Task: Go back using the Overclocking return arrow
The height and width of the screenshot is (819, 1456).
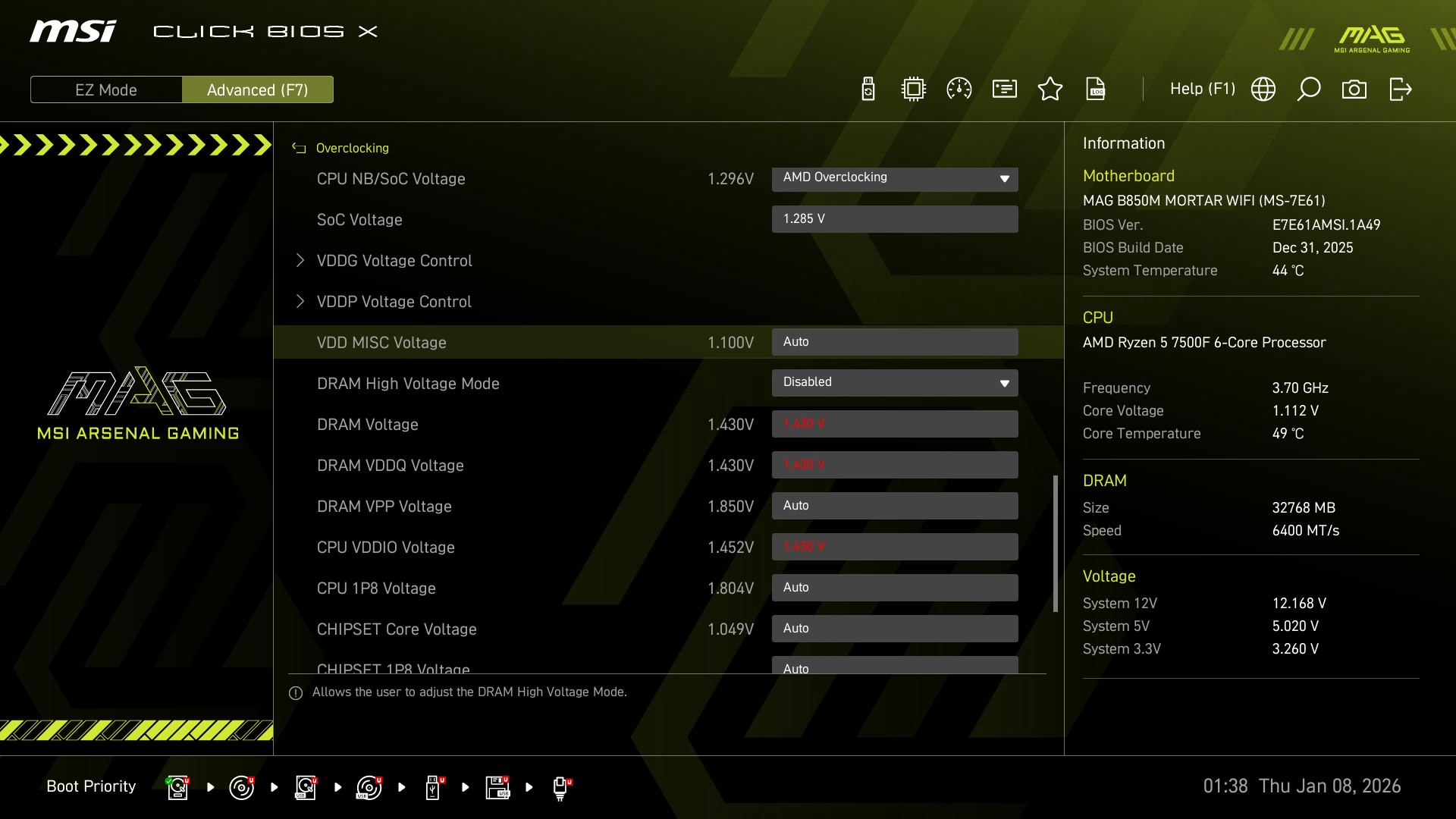Action: (299, 149)
